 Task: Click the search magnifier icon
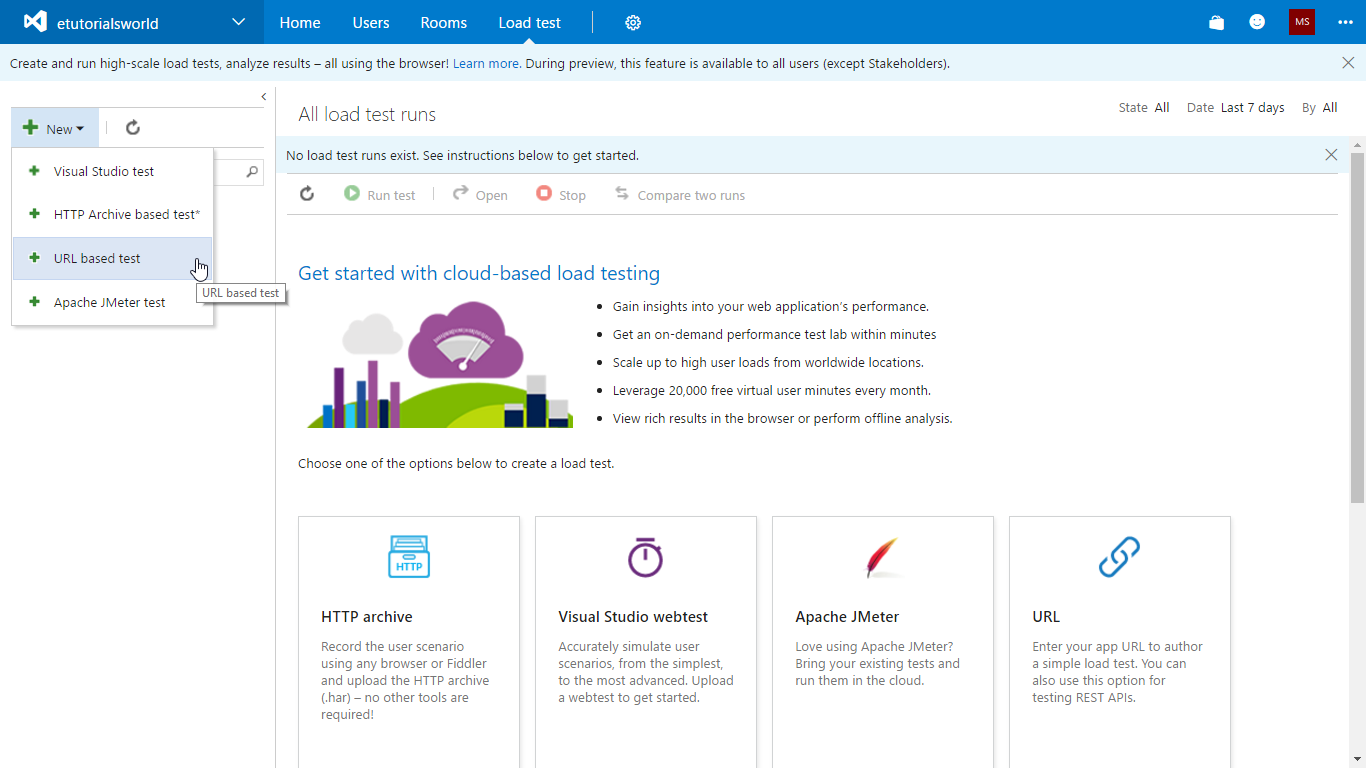[252, 172]
